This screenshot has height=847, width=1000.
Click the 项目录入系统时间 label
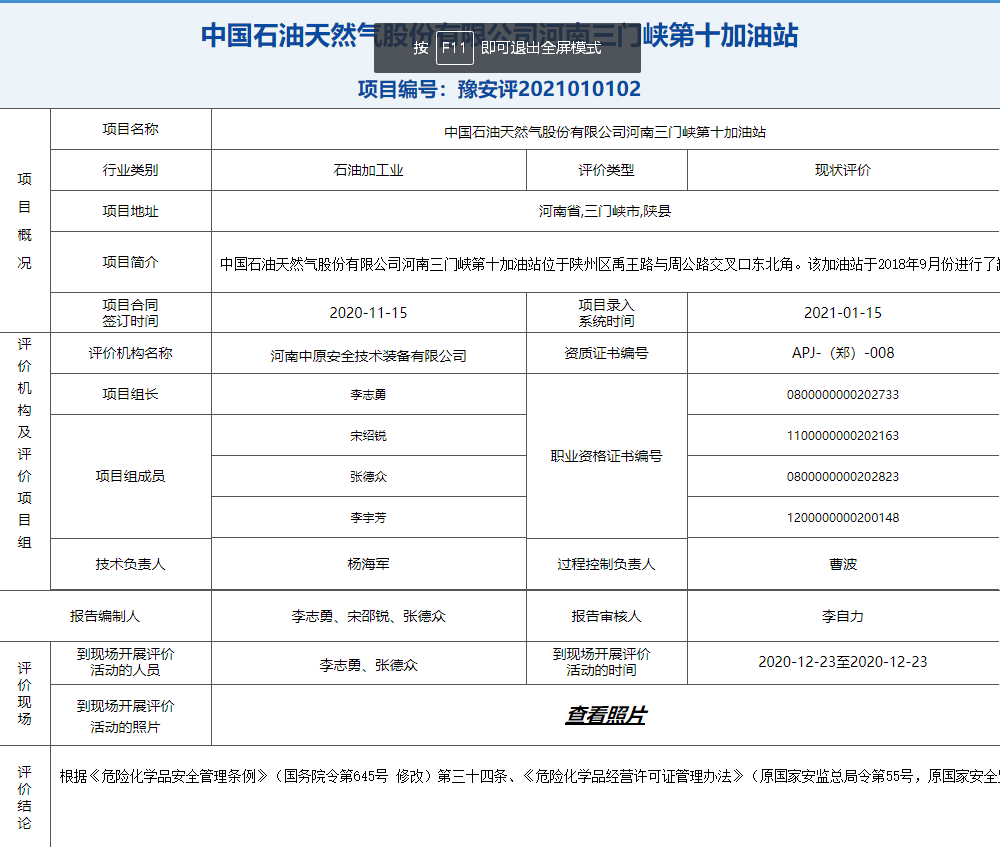tap(607, 313)
